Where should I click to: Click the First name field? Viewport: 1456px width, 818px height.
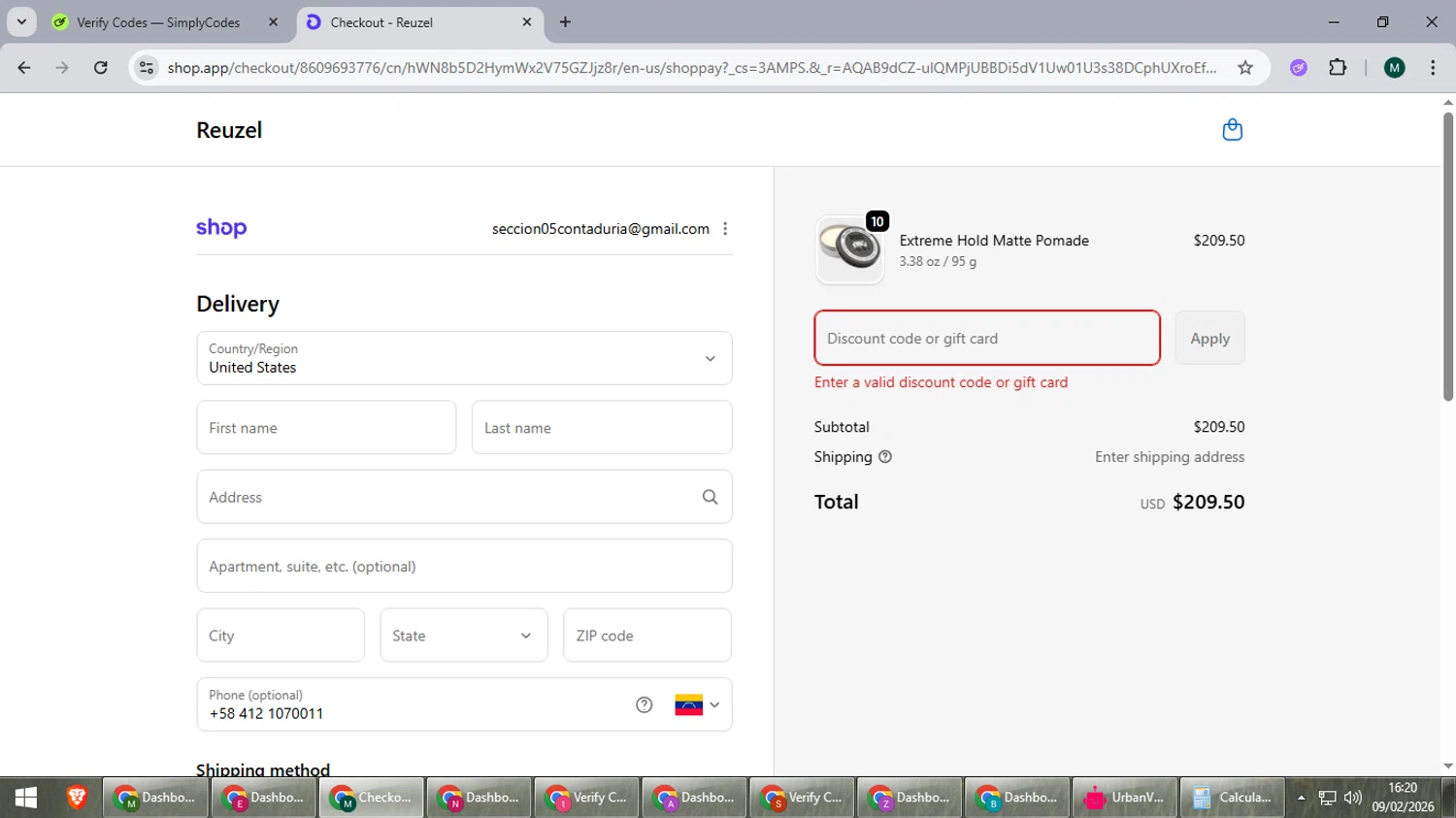(x=326, y=428)
